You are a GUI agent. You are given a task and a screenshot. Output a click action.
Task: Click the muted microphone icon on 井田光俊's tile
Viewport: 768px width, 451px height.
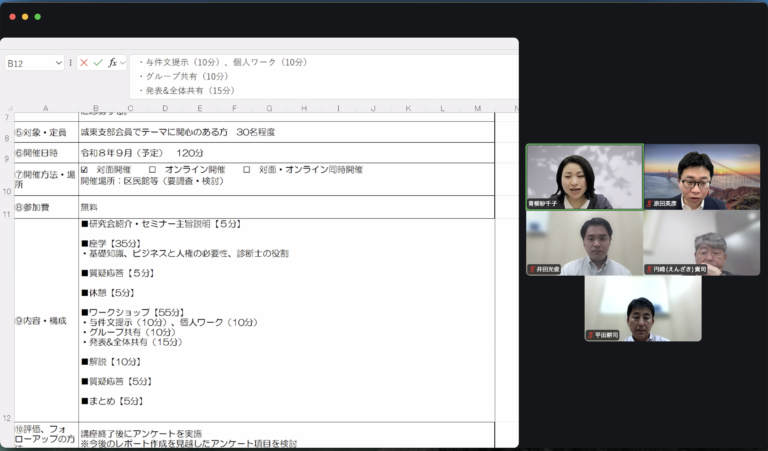click(x=532, y=269)
